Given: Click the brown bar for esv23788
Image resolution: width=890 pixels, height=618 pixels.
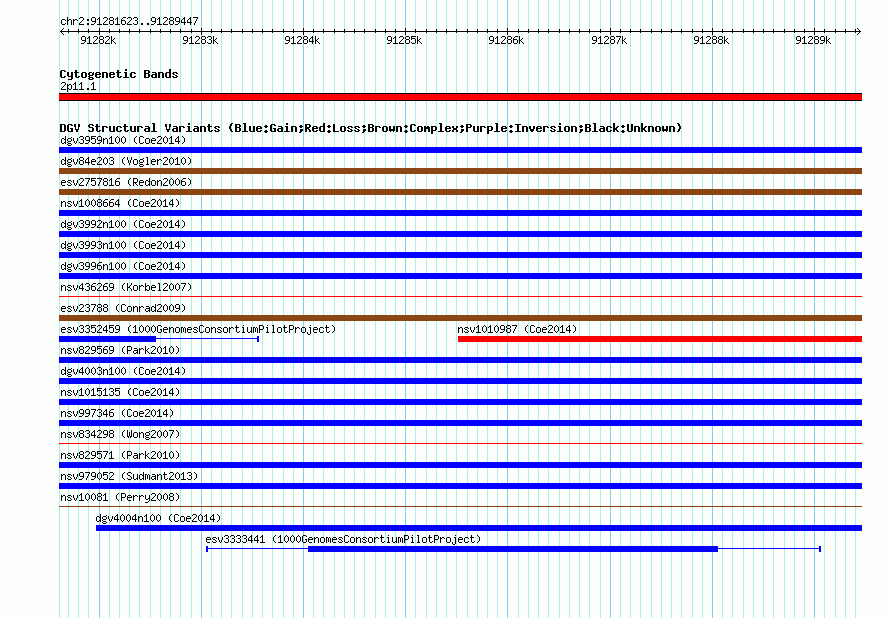Looking at the screenshot, I should (460, 318).
